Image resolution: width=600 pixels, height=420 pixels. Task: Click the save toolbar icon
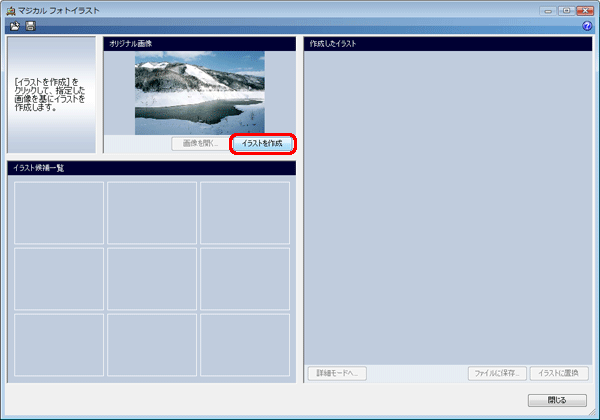[30, 25]
